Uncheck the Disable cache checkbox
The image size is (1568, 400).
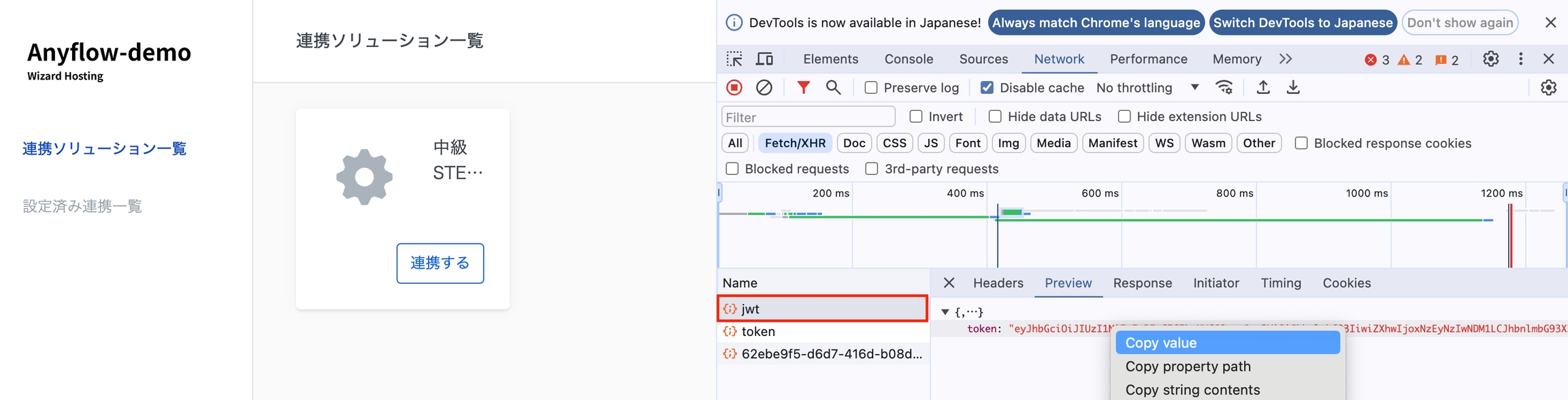[x=987, y=88]
